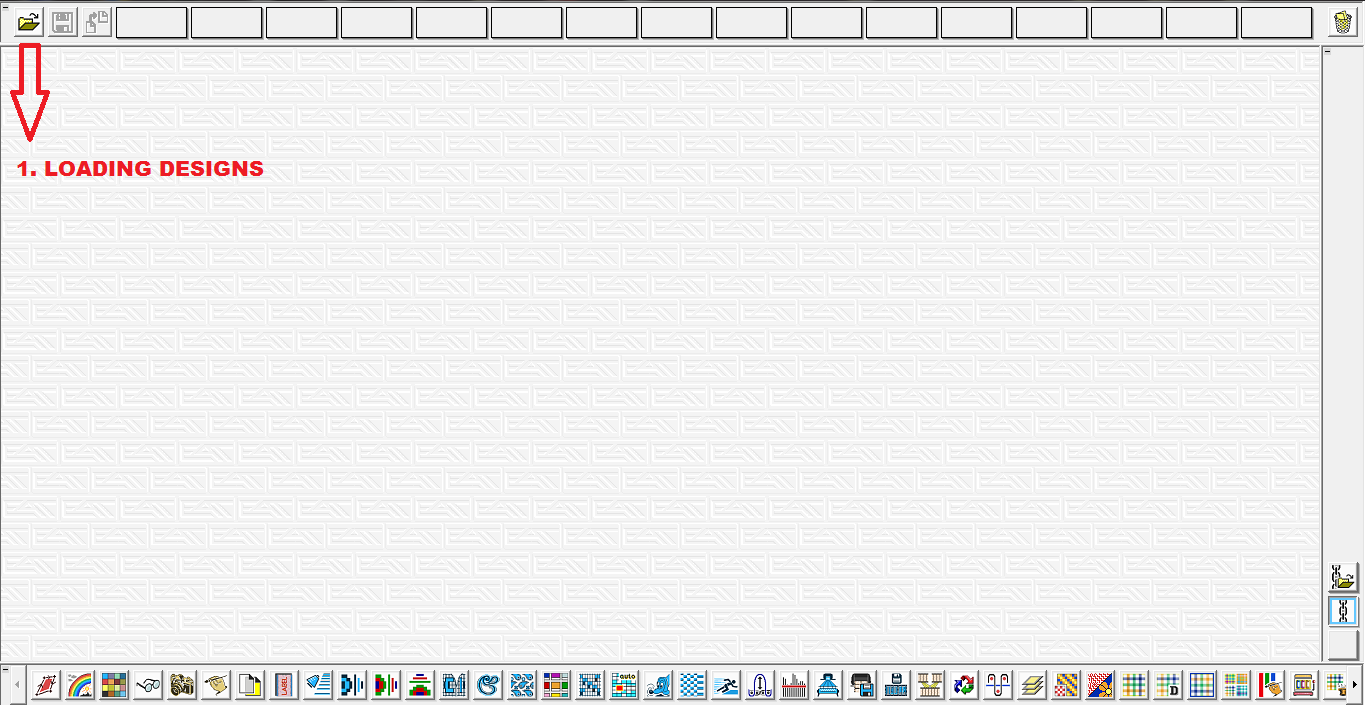The width and height of the screenshot is (1365, 705).
Task: Click the floppy disk over blue loom icon
Action: (x=896, y=685)
